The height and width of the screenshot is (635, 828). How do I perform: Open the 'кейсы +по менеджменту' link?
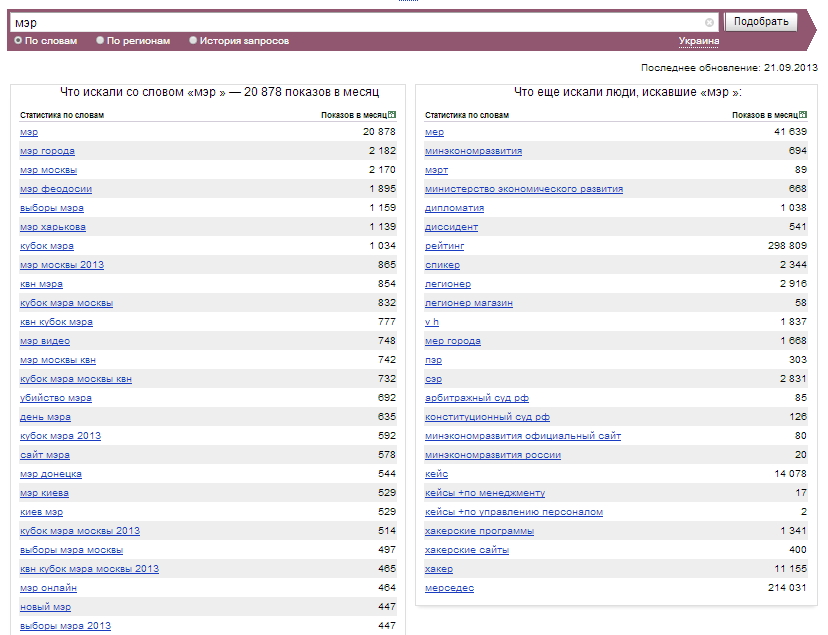click(x=485, y=493)
